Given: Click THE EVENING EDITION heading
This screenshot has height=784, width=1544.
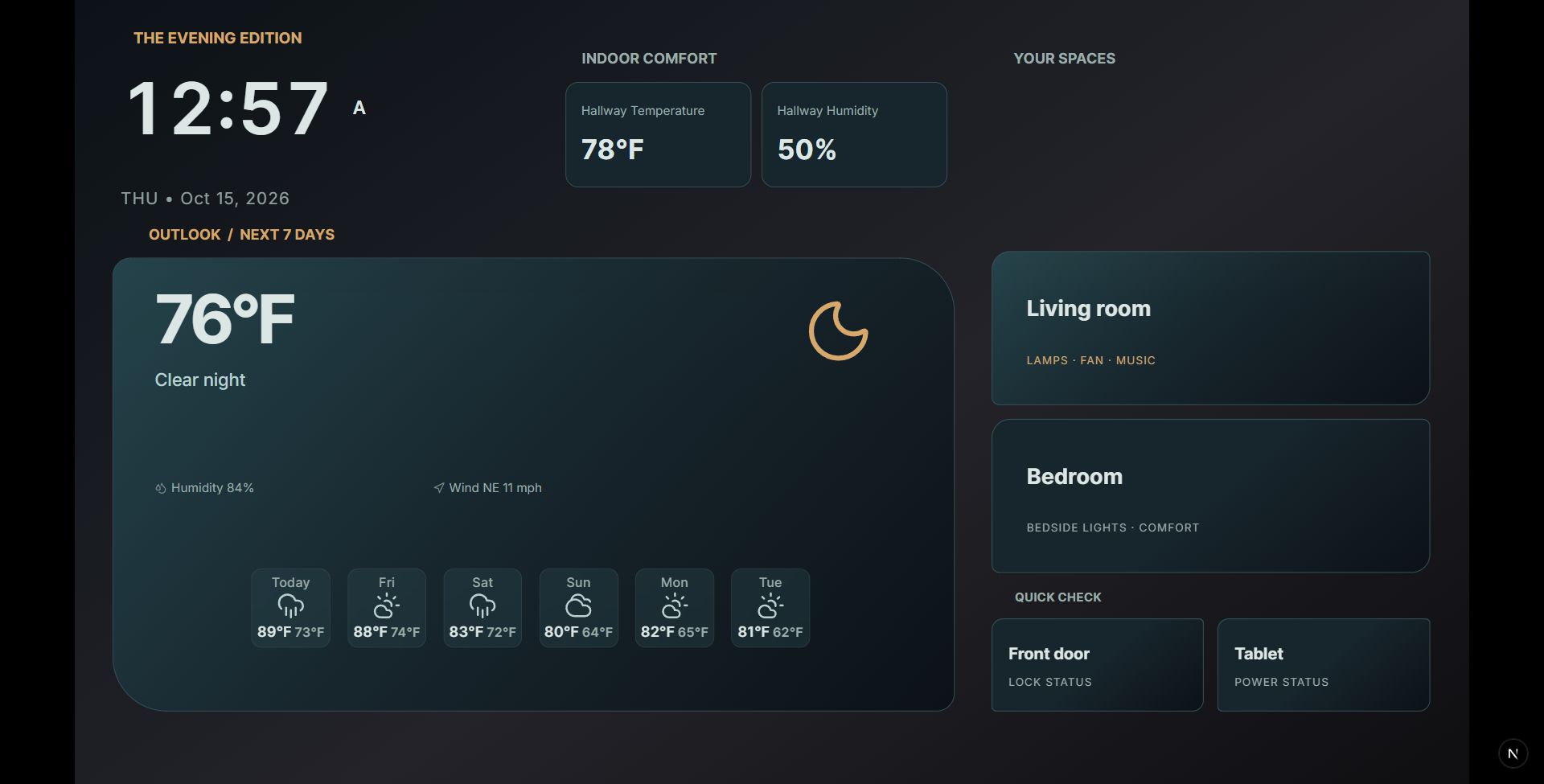Looking at the screenshot, I should (218, 38).
